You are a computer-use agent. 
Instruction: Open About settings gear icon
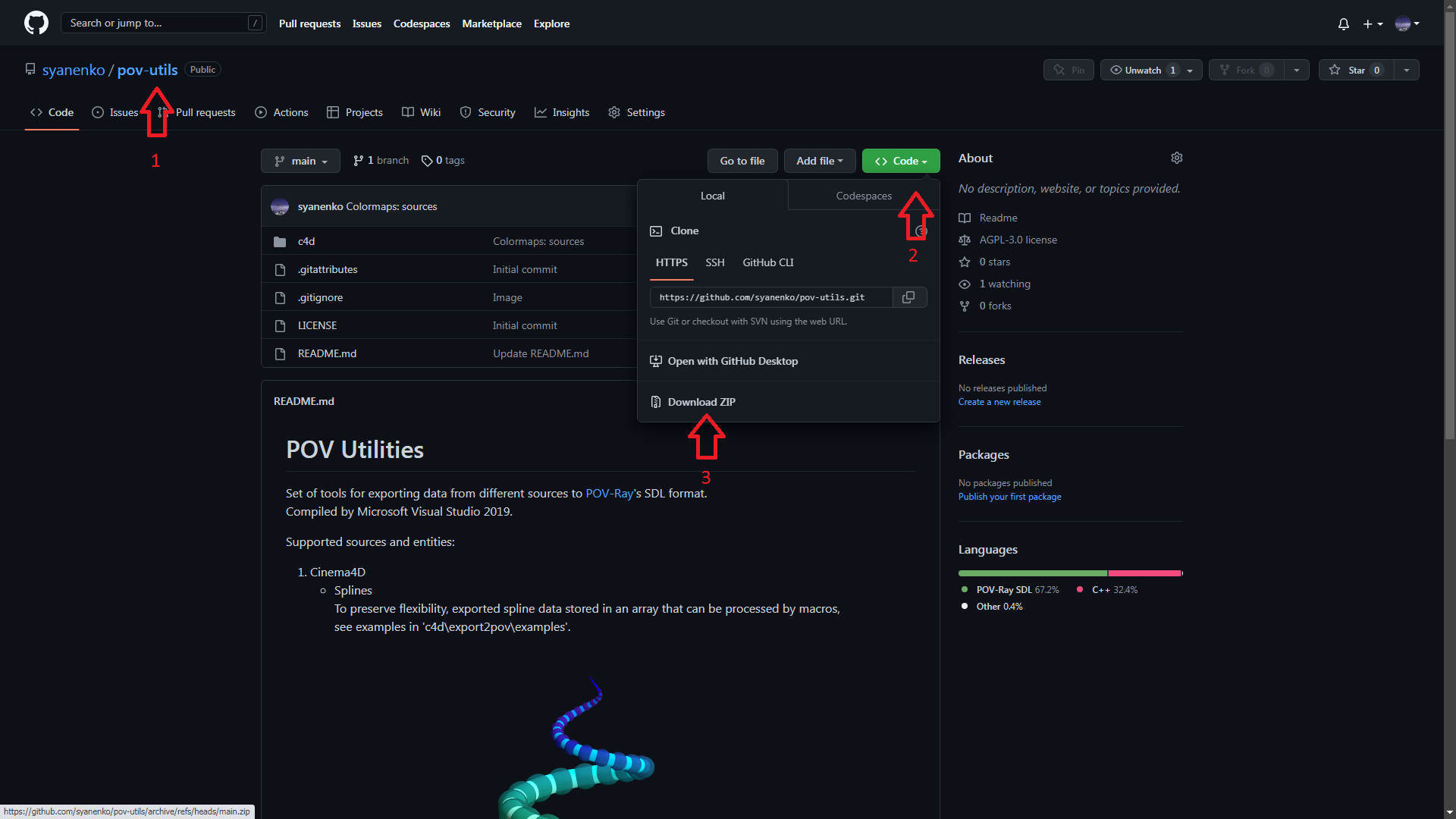[x=1176, y=158]
